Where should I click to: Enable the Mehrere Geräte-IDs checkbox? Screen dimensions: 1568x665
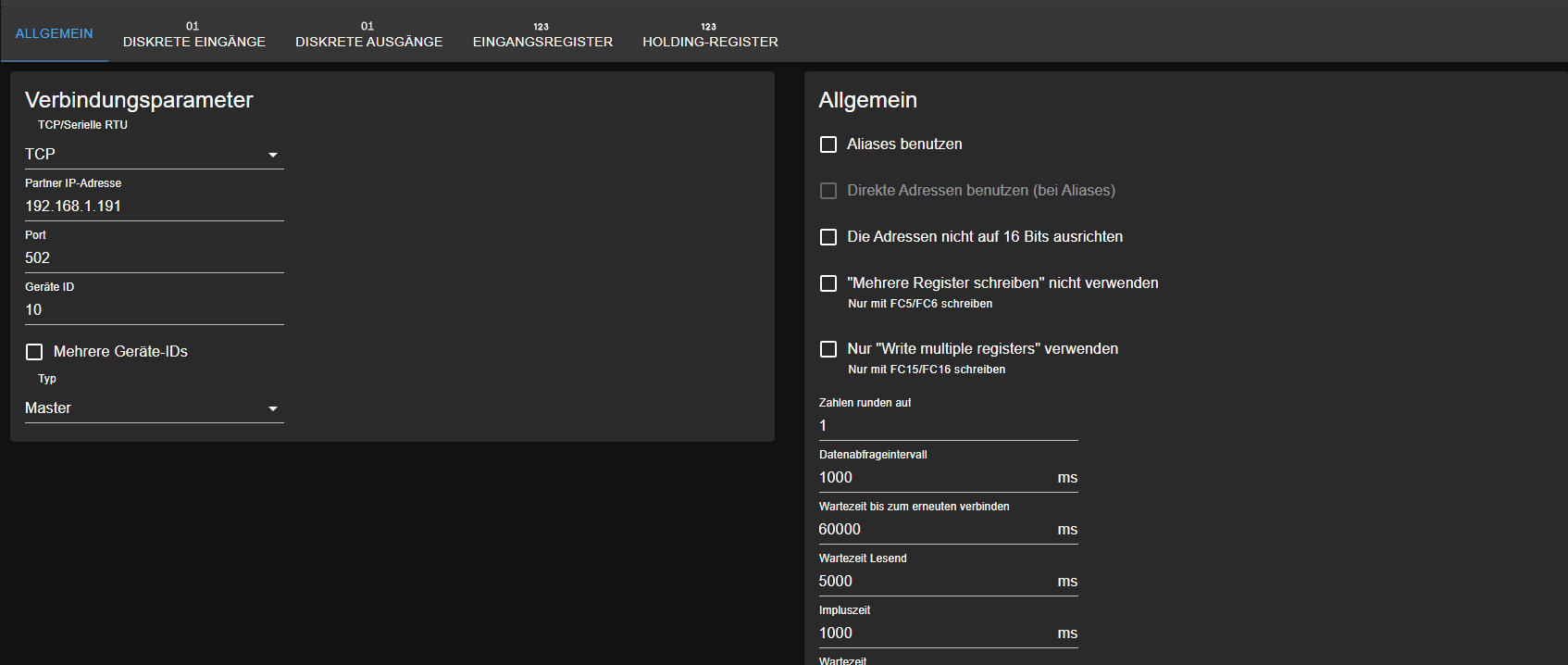pos(34,352)
